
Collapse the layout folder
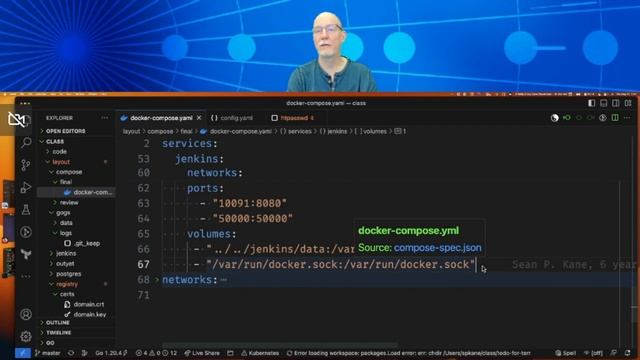pyautogui.click(x=61, y=162)
